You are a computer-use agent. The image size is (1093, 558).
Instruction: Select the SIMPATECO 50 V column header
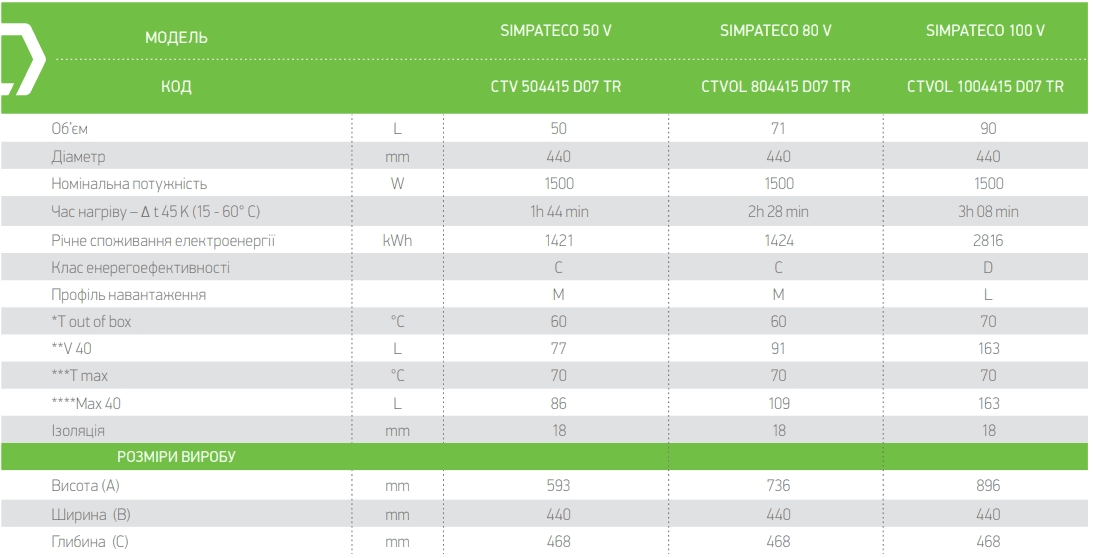[556, 31]
